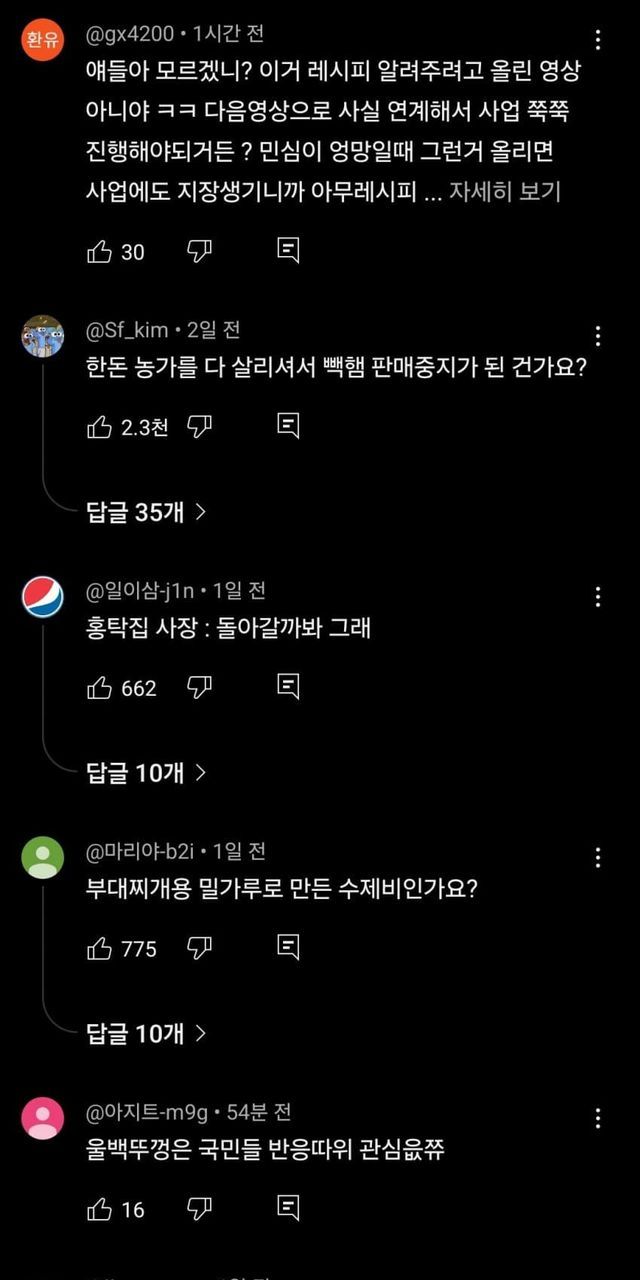
Task: Dislike the @gx4200 comment
Action: pos(200,252)
